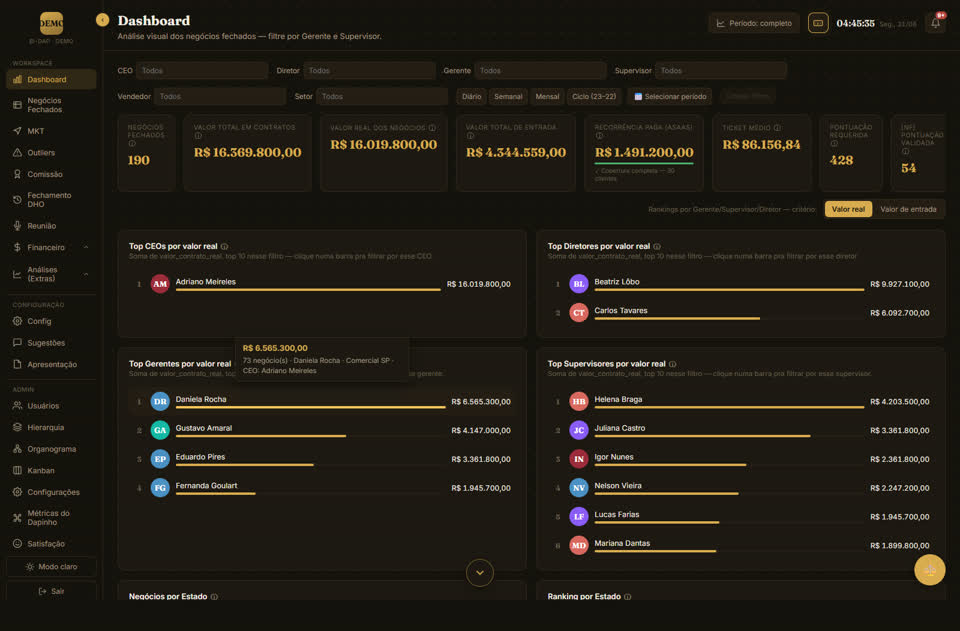Open the Gerente filter dropdown
This screenshot has width=960, height=631.
(x=540, y=70)
